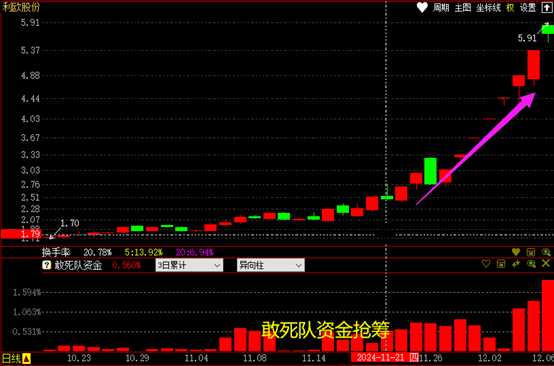Open the 周期 period menu
The width and height of the screenshot is (554, 366).
[x=441, y=7]
